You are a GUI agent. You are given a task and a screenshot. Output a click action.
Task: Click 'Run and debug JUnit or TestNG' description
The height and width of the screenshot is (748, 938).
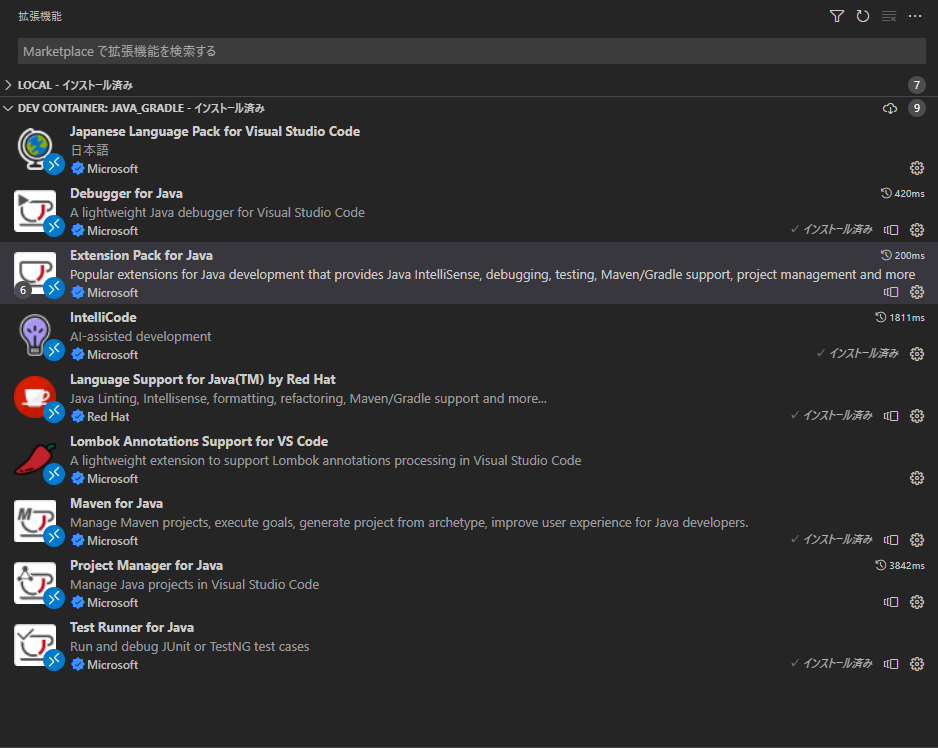click(190, 646)
